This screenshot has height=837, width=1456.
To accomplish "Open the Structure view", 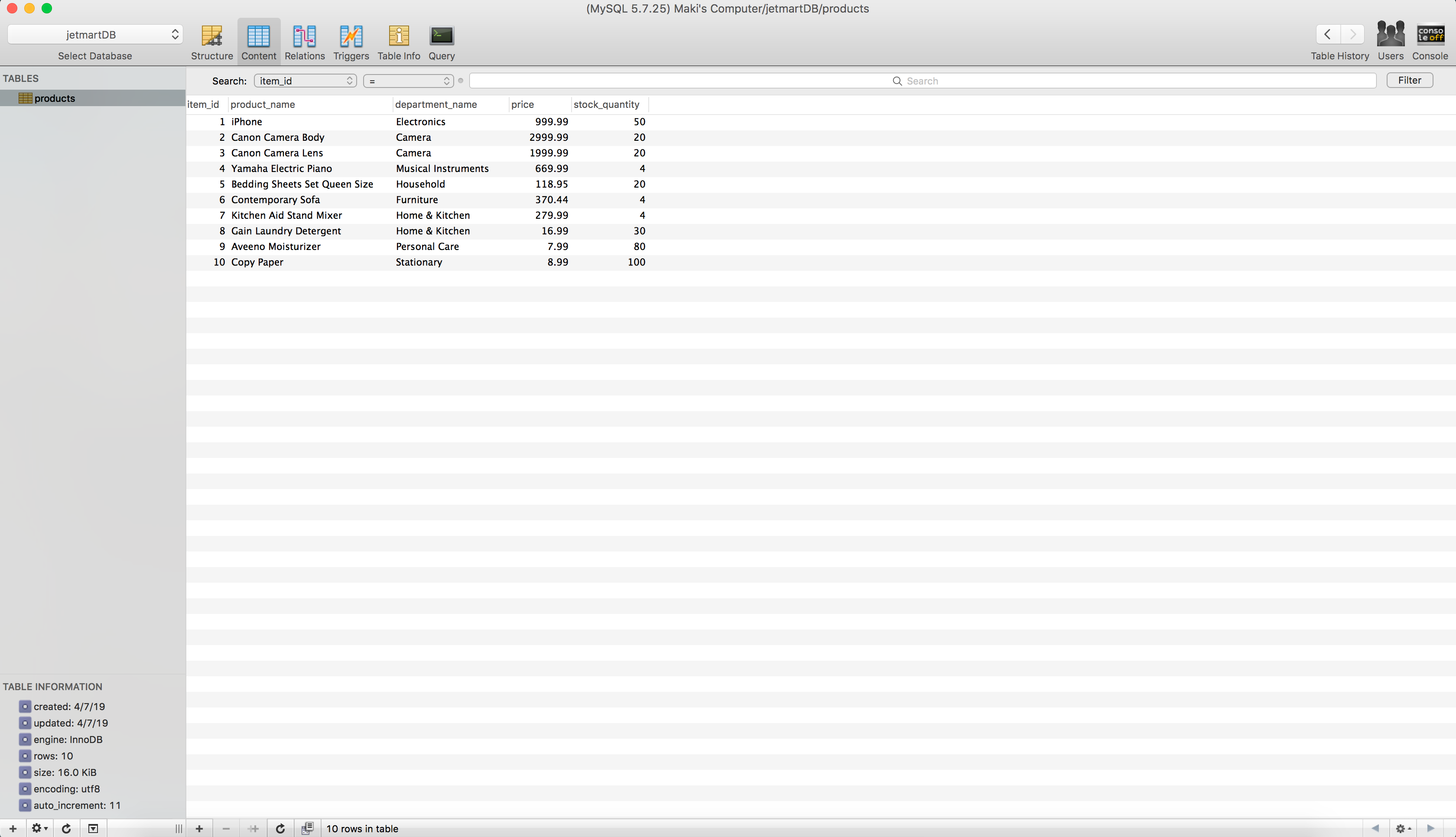I will click(x=211, y=42).
